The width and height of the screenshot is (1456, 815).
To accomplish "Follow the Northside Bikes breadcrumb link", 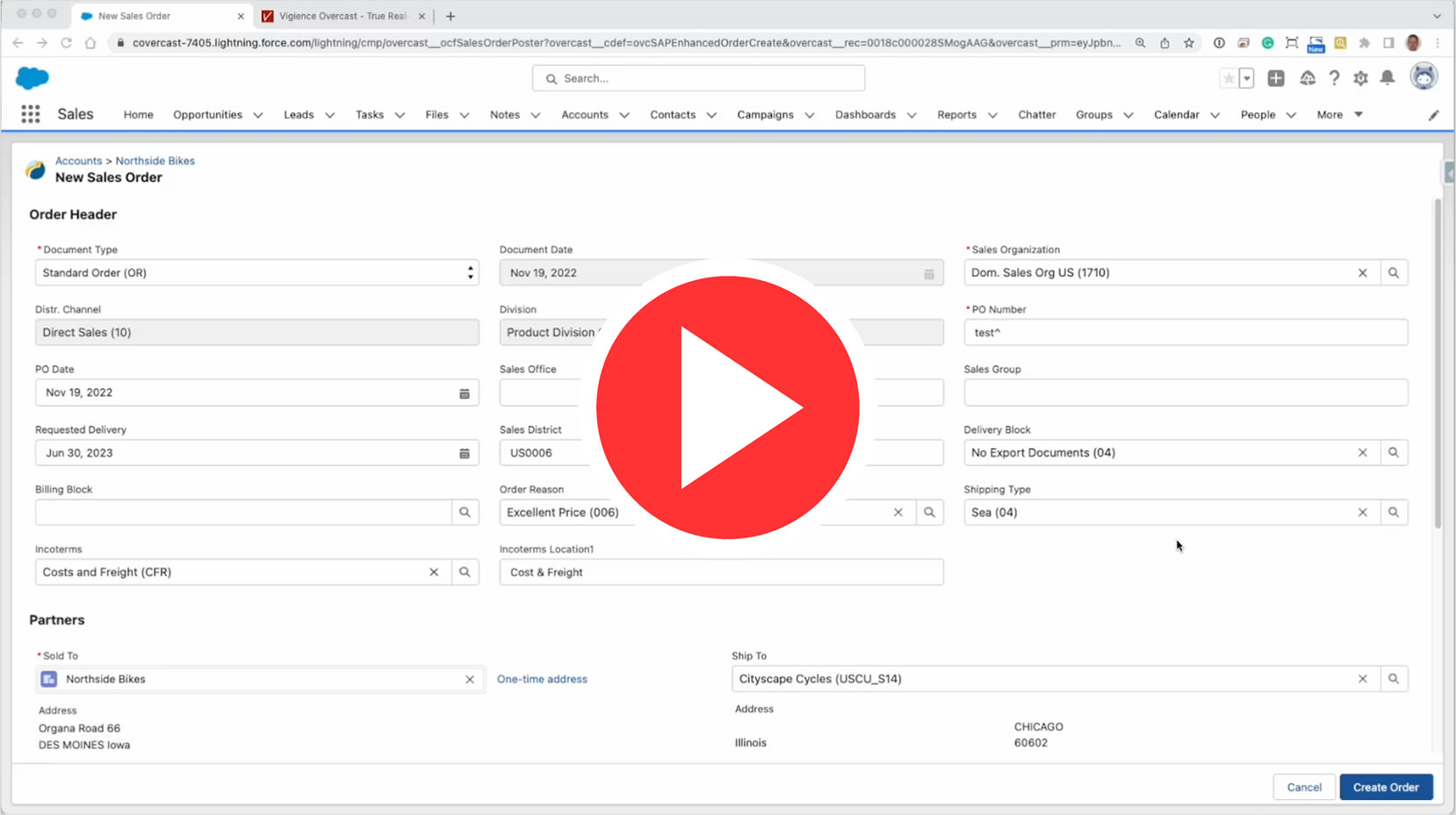I will 155,162.
